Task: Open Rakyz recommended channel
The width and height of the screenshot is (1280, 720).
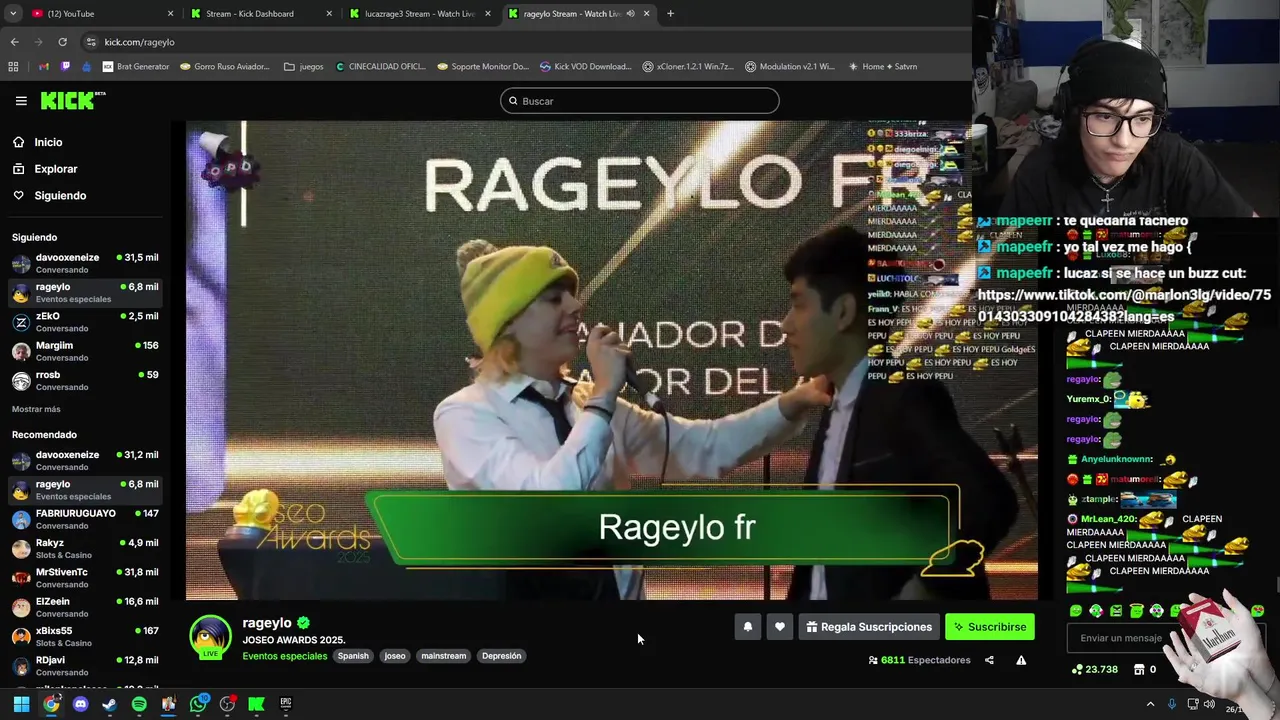Action: (85, 548)
